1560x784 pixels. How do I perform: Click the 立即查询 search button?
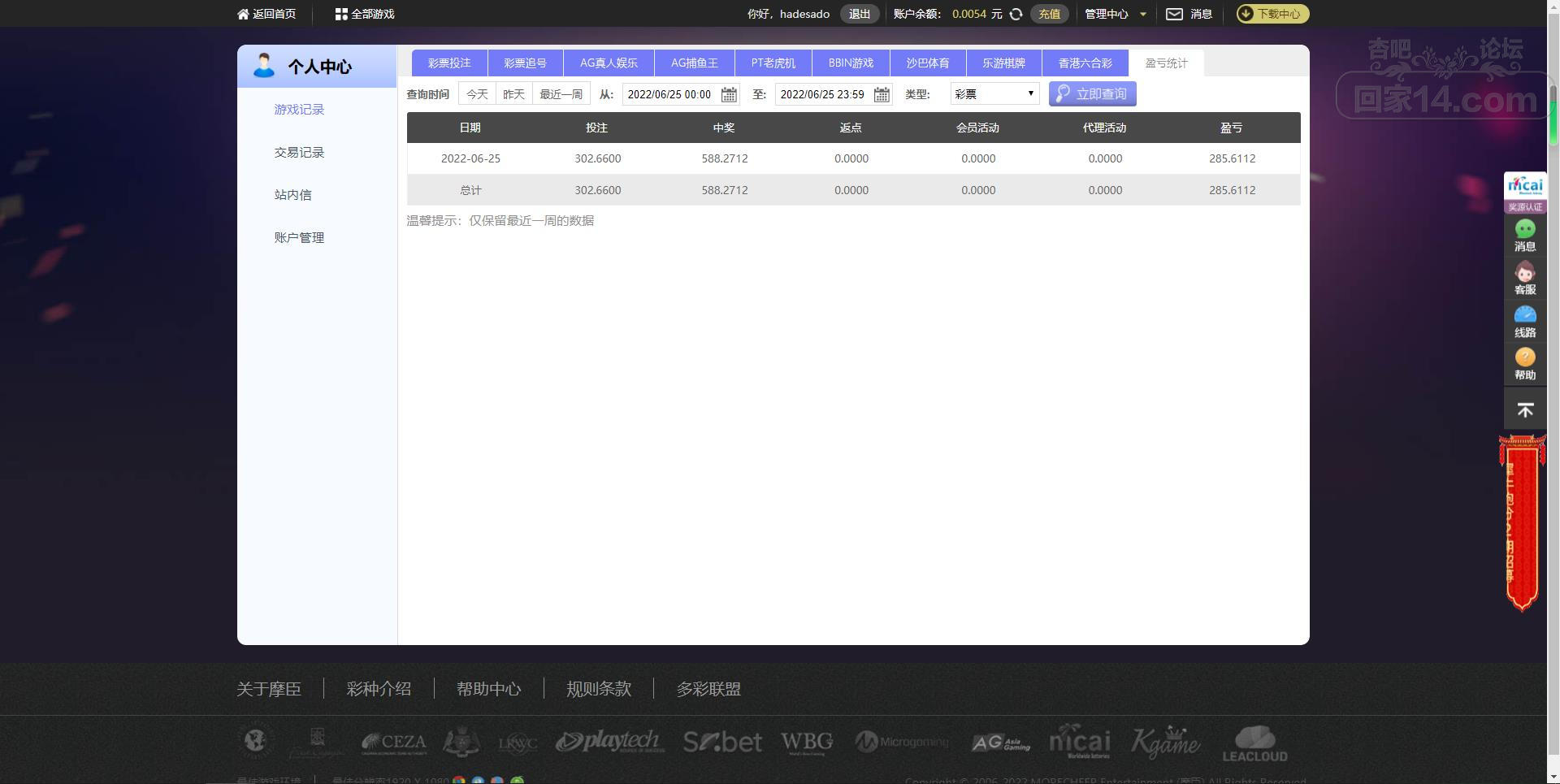[1092, 94]
